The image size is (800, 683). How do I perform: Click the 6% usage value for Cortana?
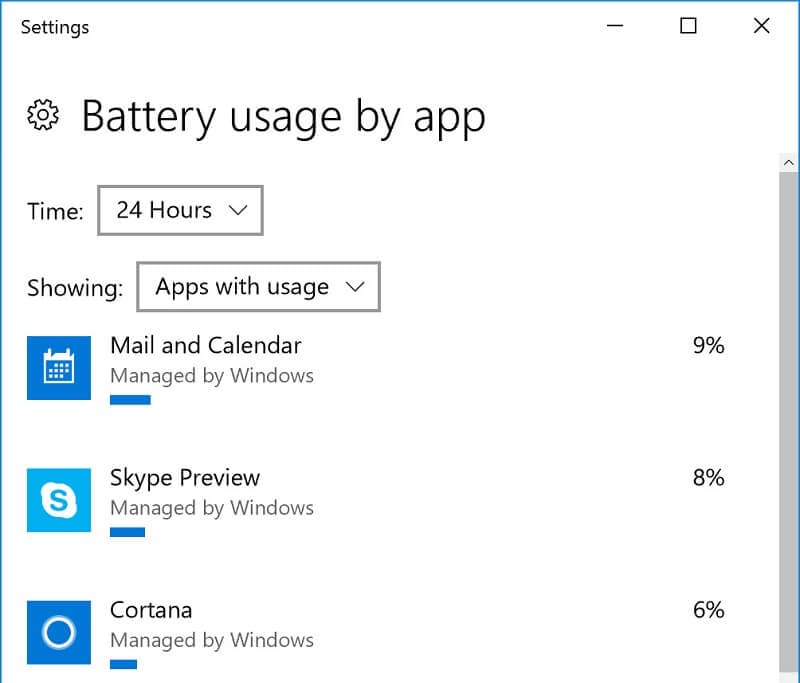tap(709, 610)
